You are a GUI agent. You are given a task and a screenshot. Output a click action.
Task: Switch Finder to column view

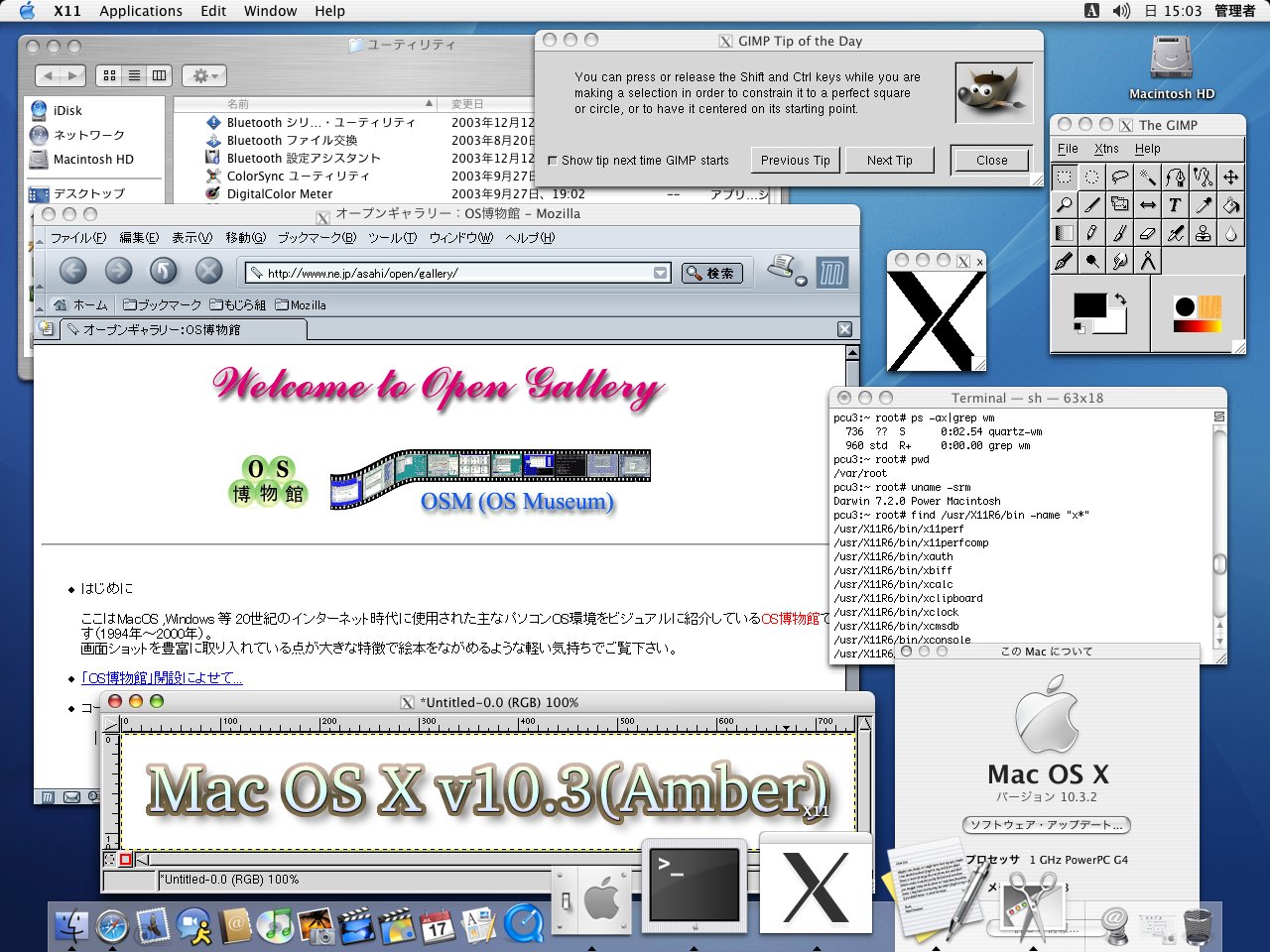coord(159,75)
